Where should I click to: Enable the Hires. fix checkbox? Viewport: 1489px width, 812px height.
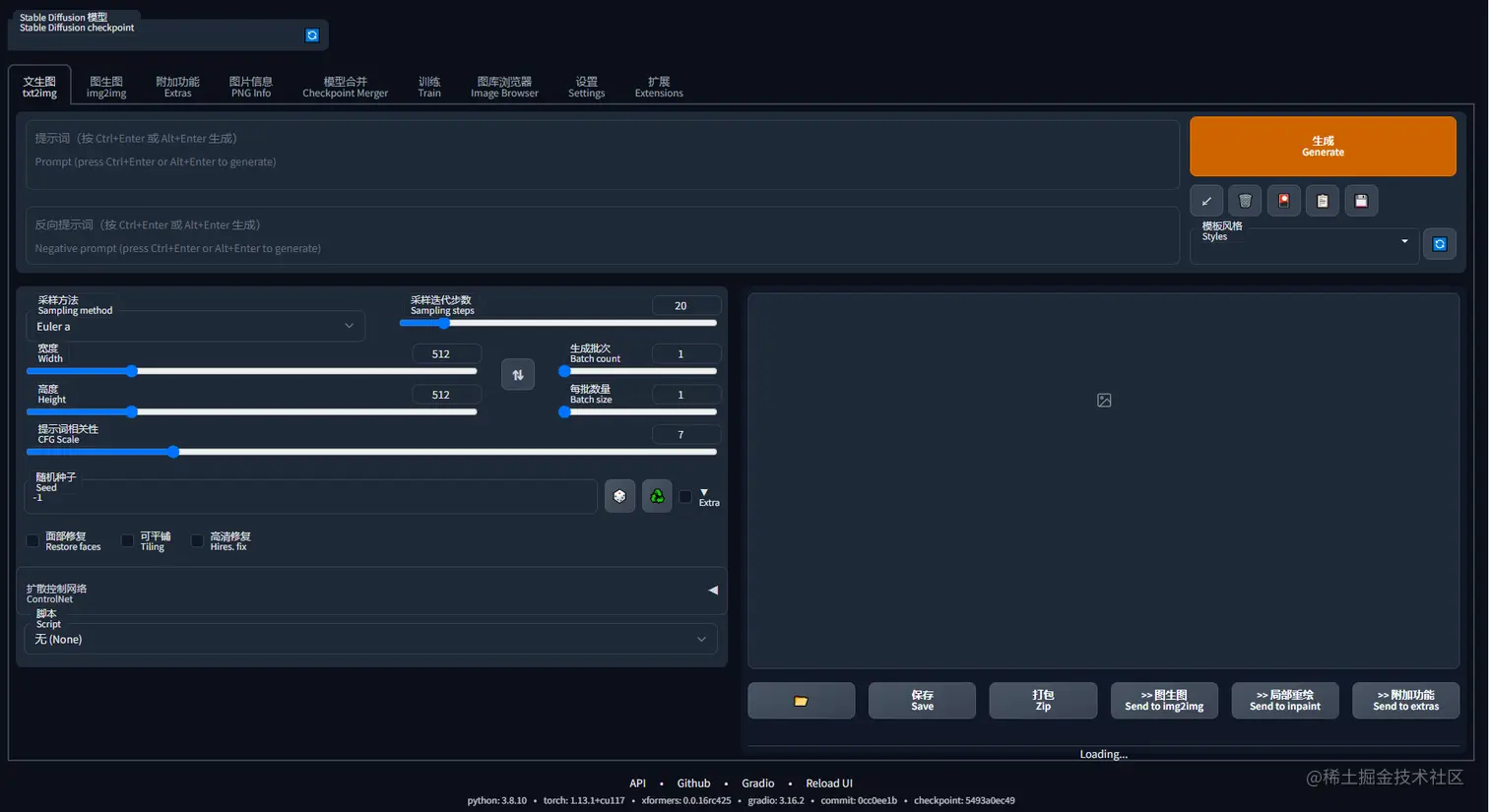[x=197, y=541]
